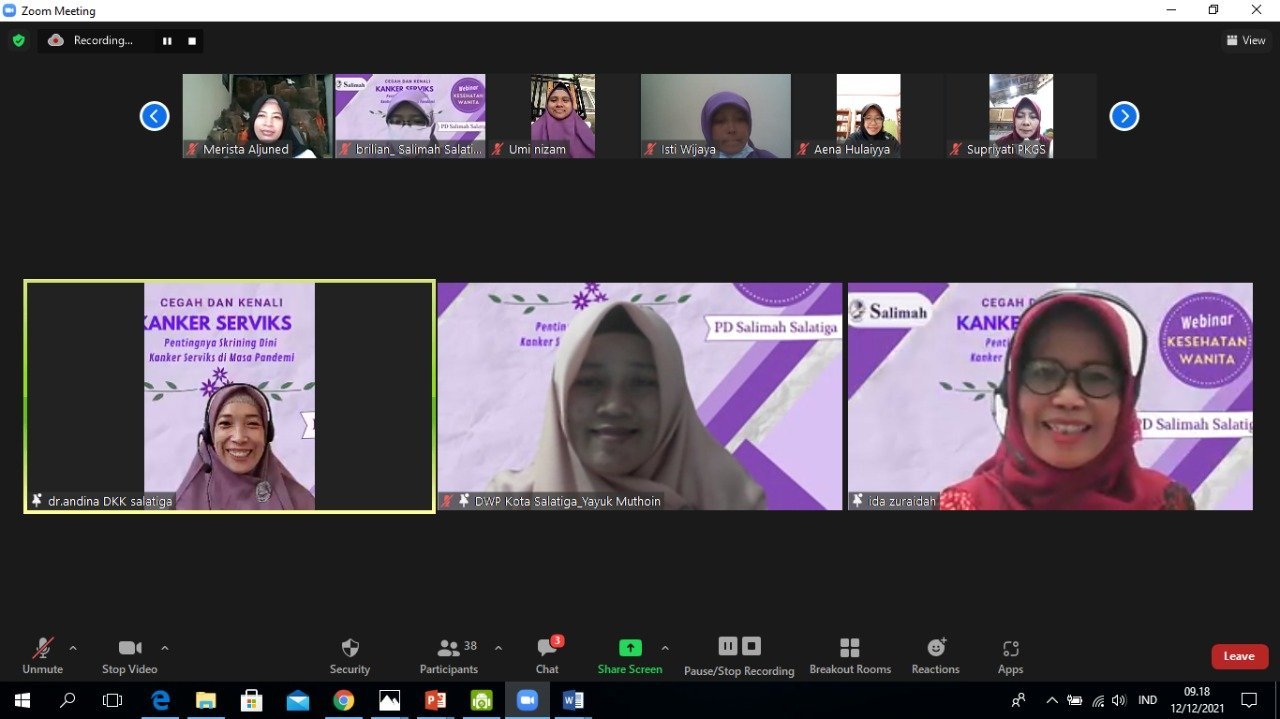Show hidden system tray icons

pyautogui.click(x=1051, y=700)
